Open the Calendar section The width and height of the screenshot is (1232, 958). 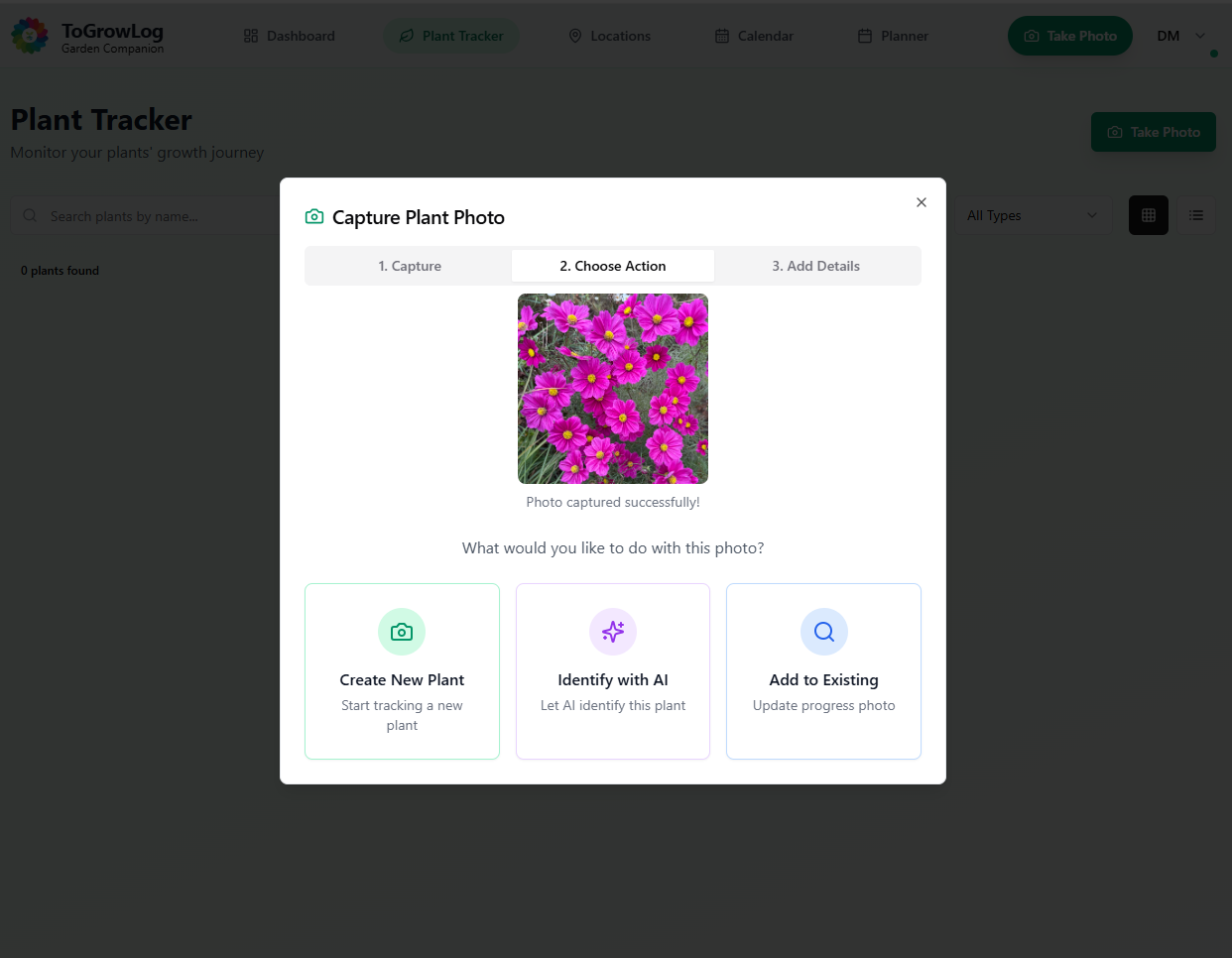[x=754, y=36]
